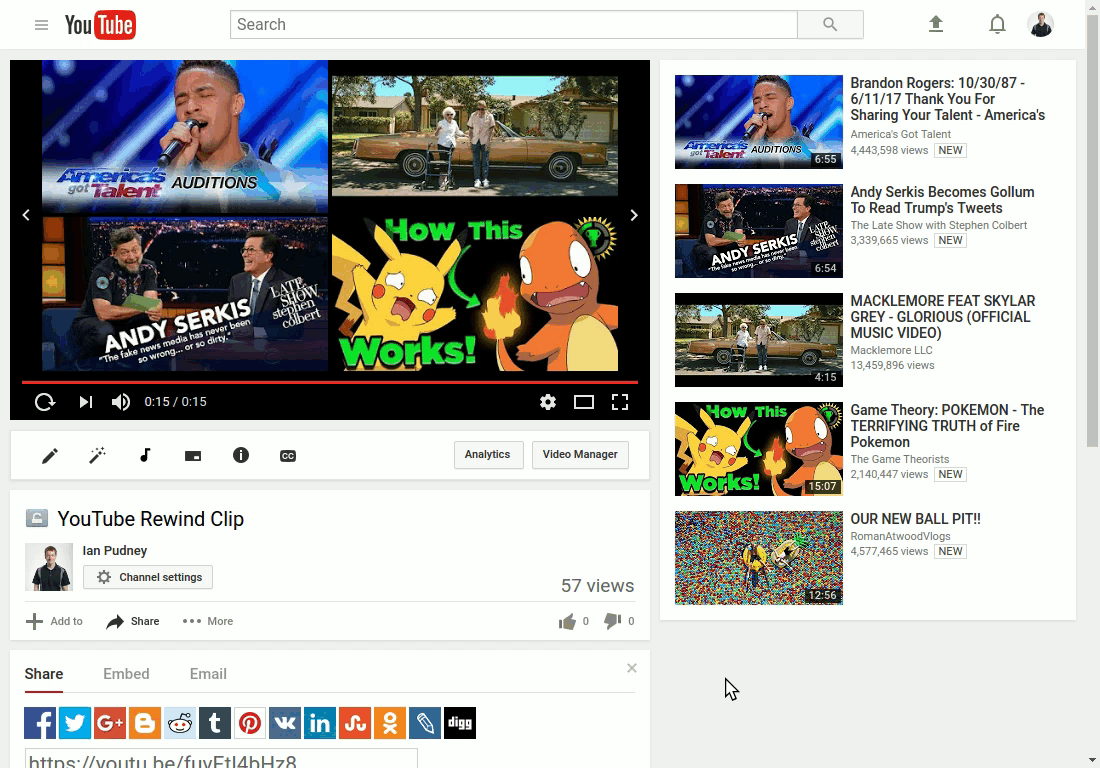Switch to the Embed tab
1100x768 pixels.
coord(126,674)
